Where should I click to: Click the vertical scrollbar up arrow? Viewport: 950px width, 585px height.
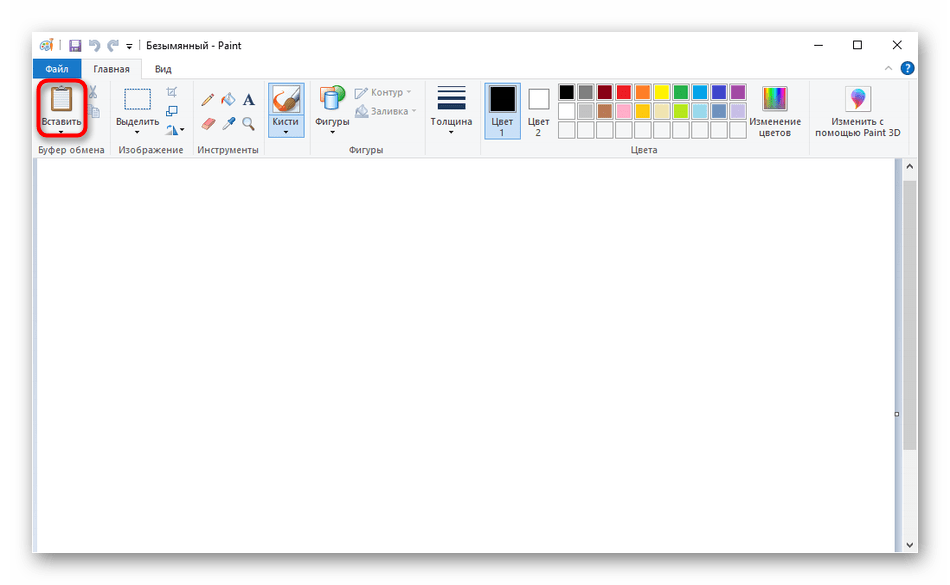click(x=909, y=166)
